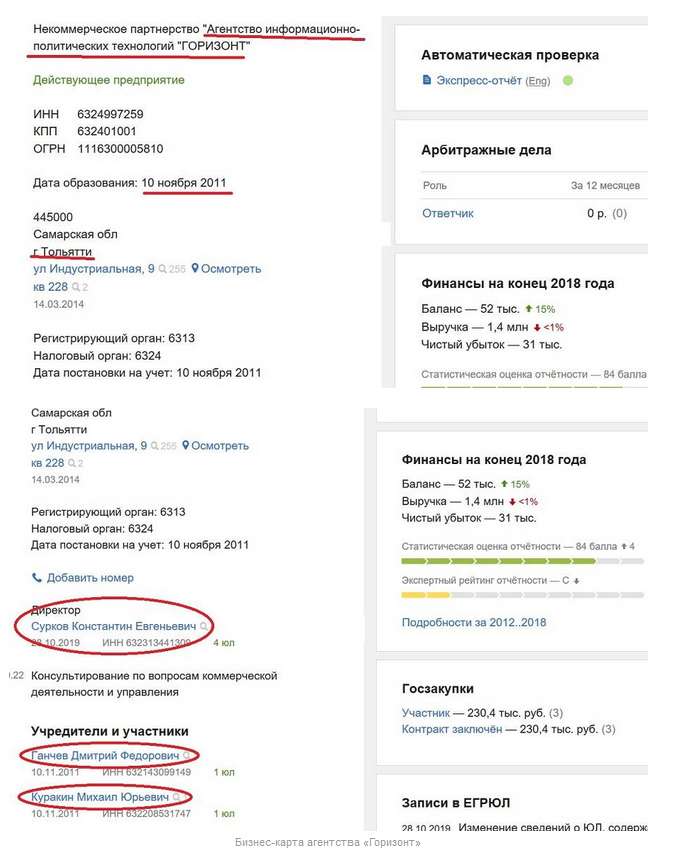Click the map pin icon by the upper Осмотреть
This screenshot has height=857, width=699.
coord(195,268)
